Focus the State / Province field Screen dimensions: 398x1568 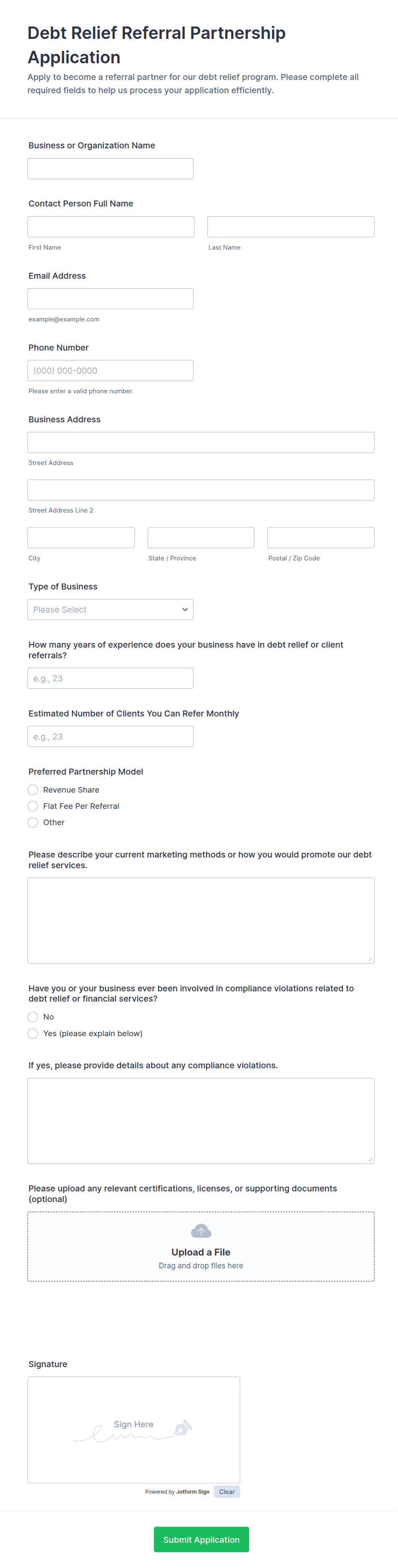coord(201,537)
